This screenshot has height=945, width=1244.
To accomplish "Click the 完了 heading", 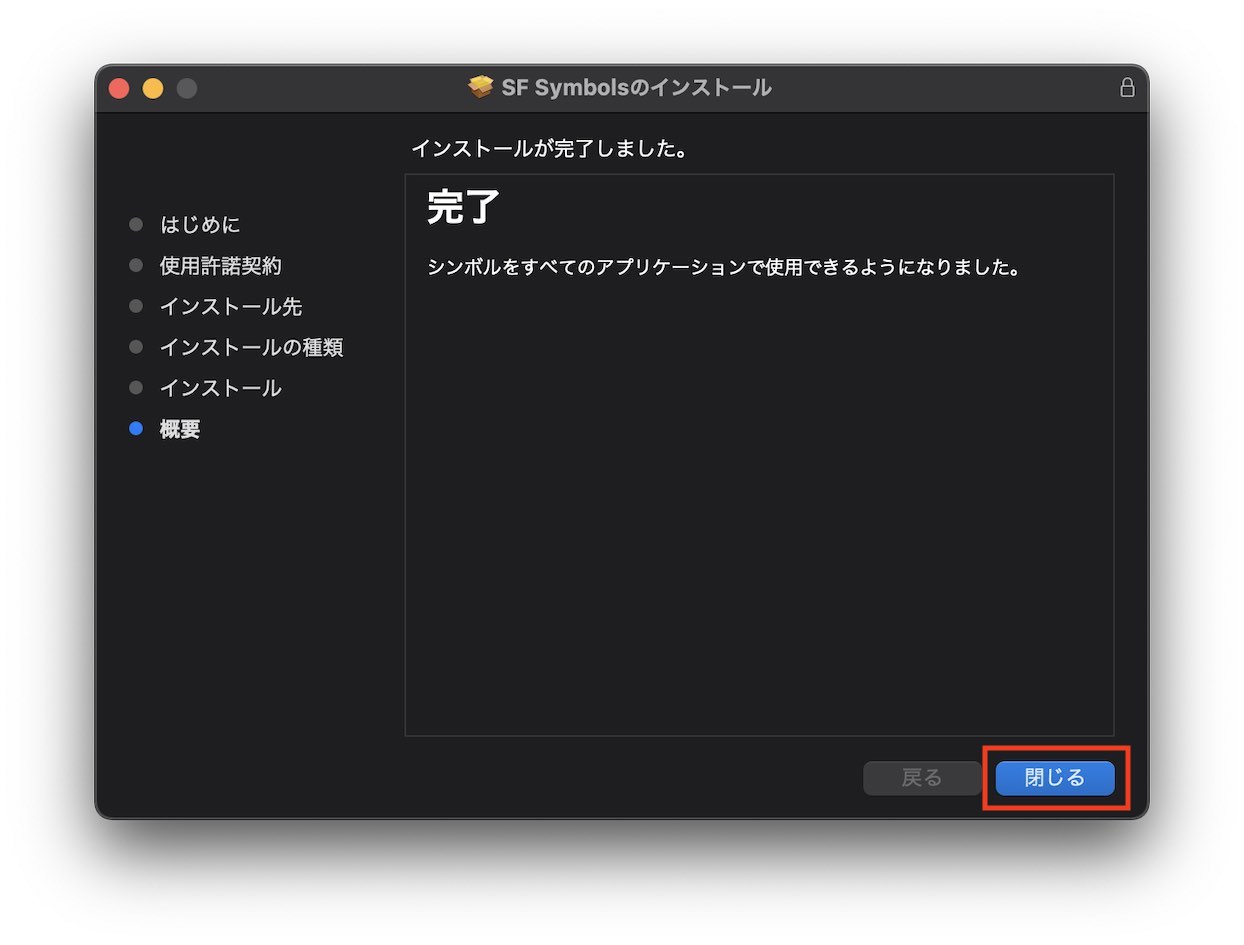I will [463, 207].
